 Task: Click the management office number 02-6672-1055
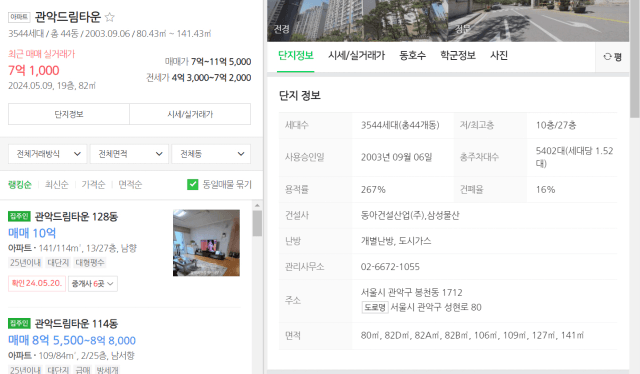(x=390, y=267)
